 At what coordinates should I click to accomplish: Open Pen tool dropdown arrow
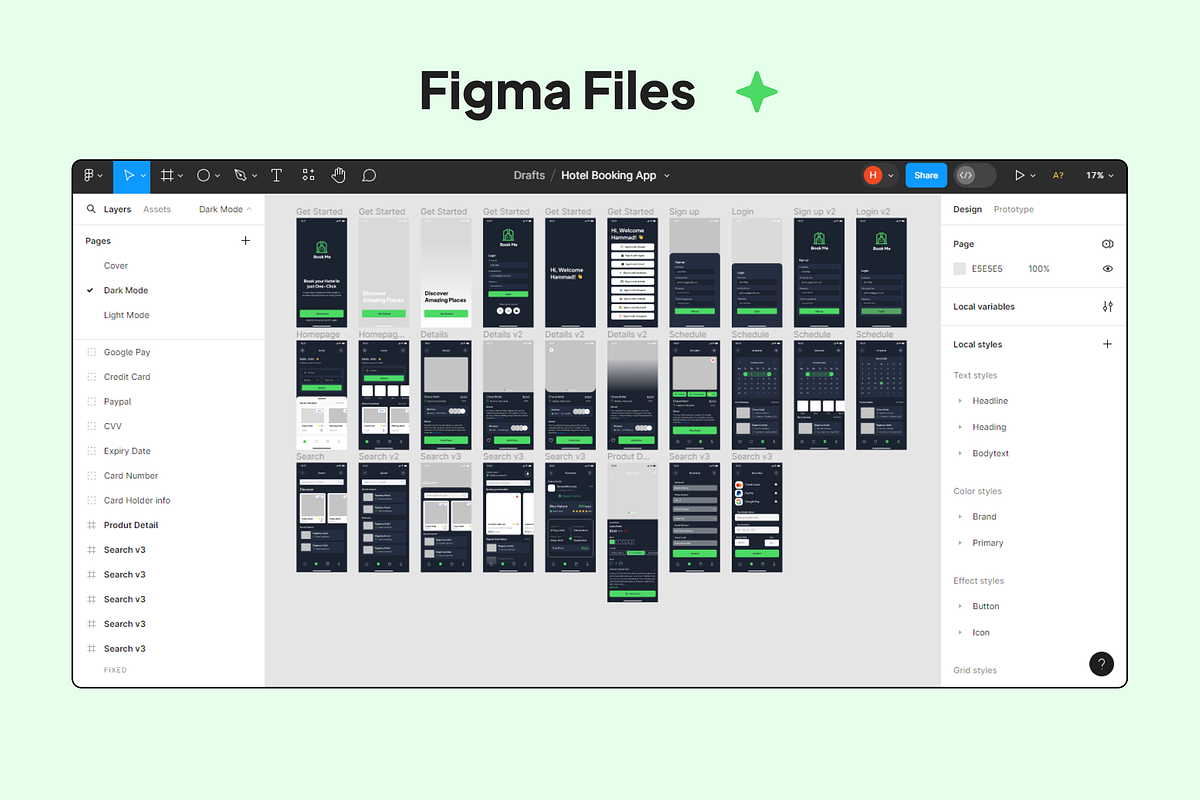(x=254, y=176)
